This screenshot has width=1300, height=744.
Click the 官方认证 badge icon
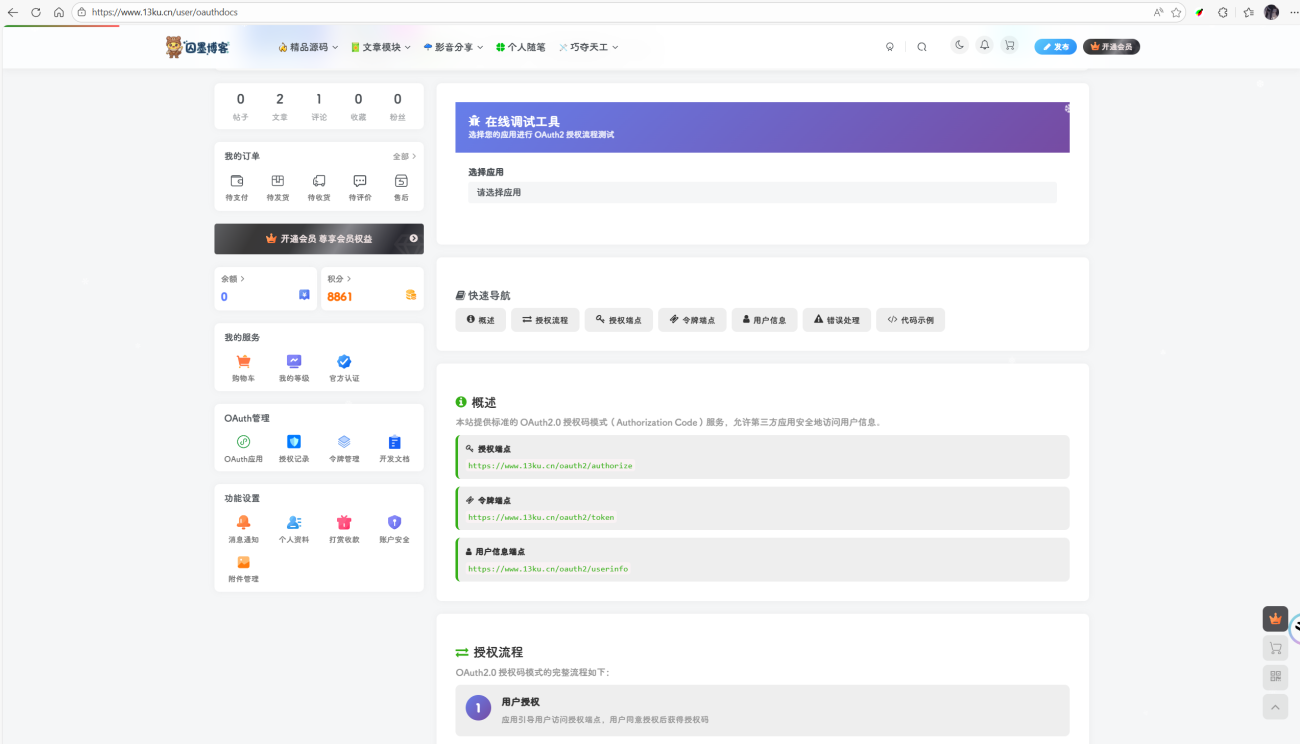tap(344, 361)
